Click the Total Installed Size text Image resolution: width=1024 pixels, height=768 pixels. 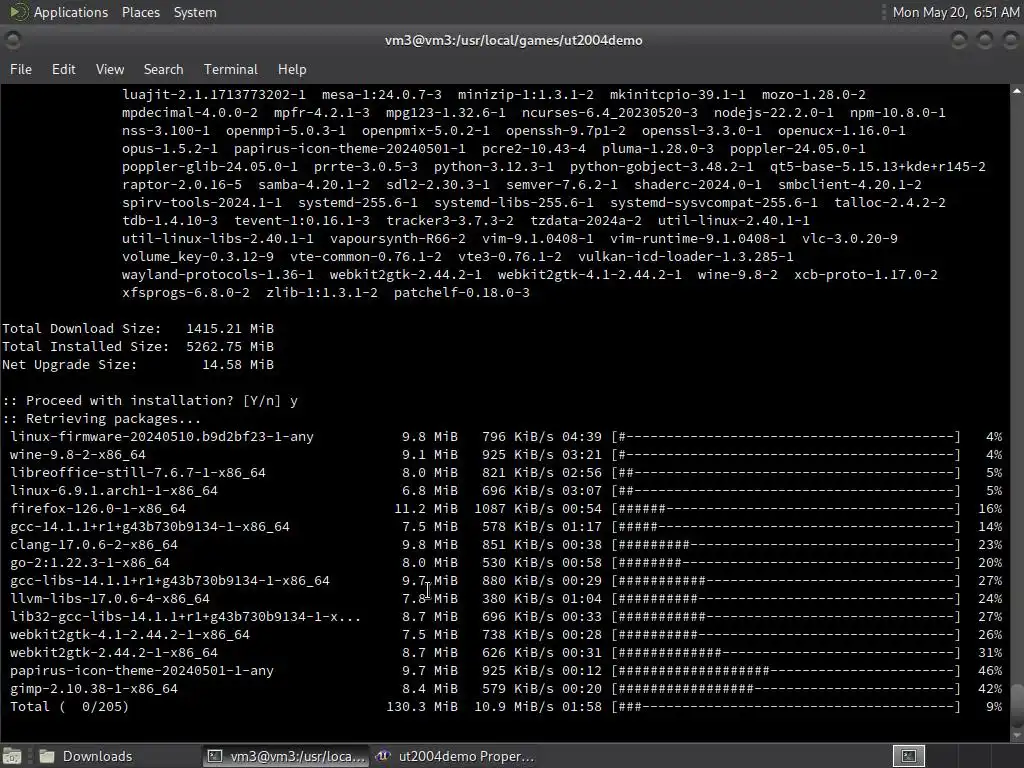pos(138,346)
